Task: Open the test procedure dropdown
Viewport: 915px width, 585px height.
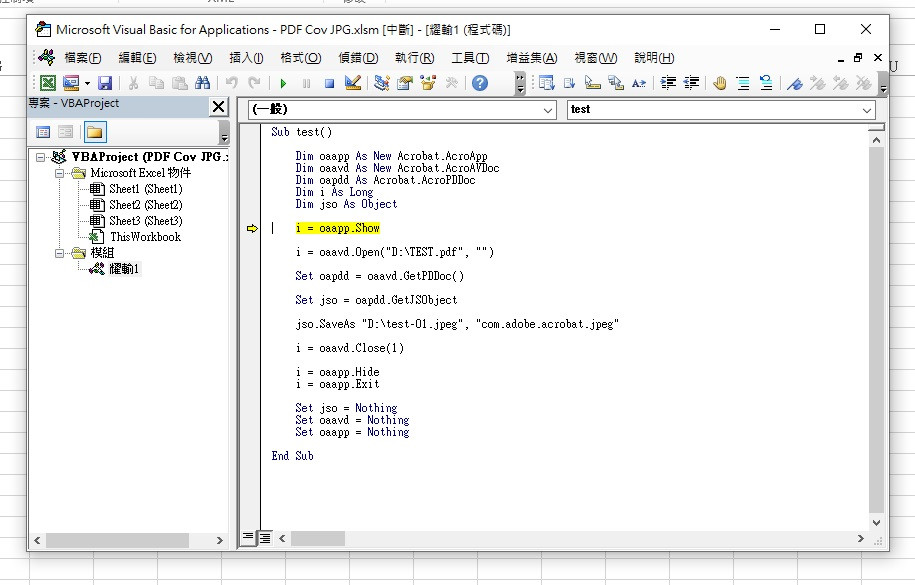Action: [867, 110]
